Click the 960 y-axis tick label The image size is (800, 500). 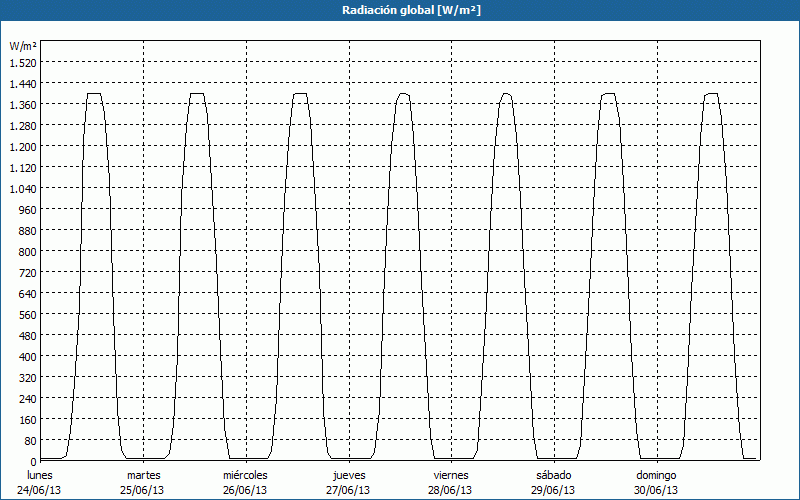pyautogui.click(x=27, y=210)
